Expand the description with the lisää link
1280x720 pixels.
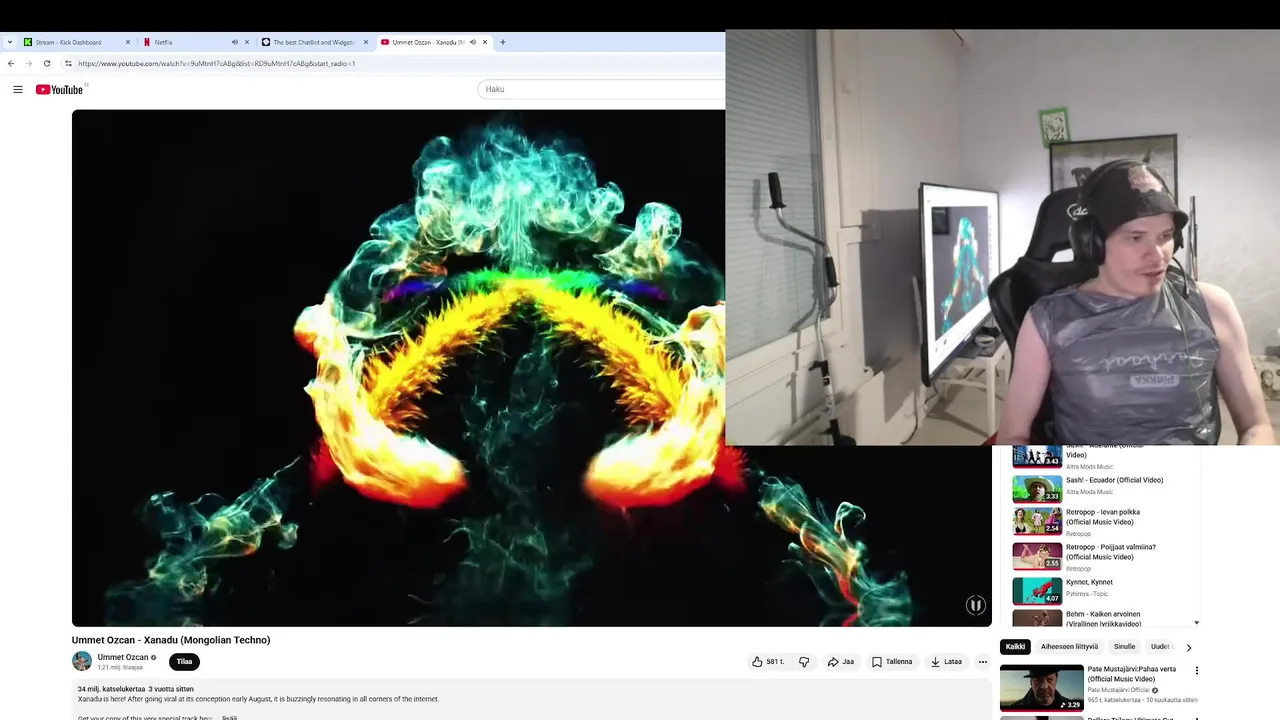click(230, 717)
